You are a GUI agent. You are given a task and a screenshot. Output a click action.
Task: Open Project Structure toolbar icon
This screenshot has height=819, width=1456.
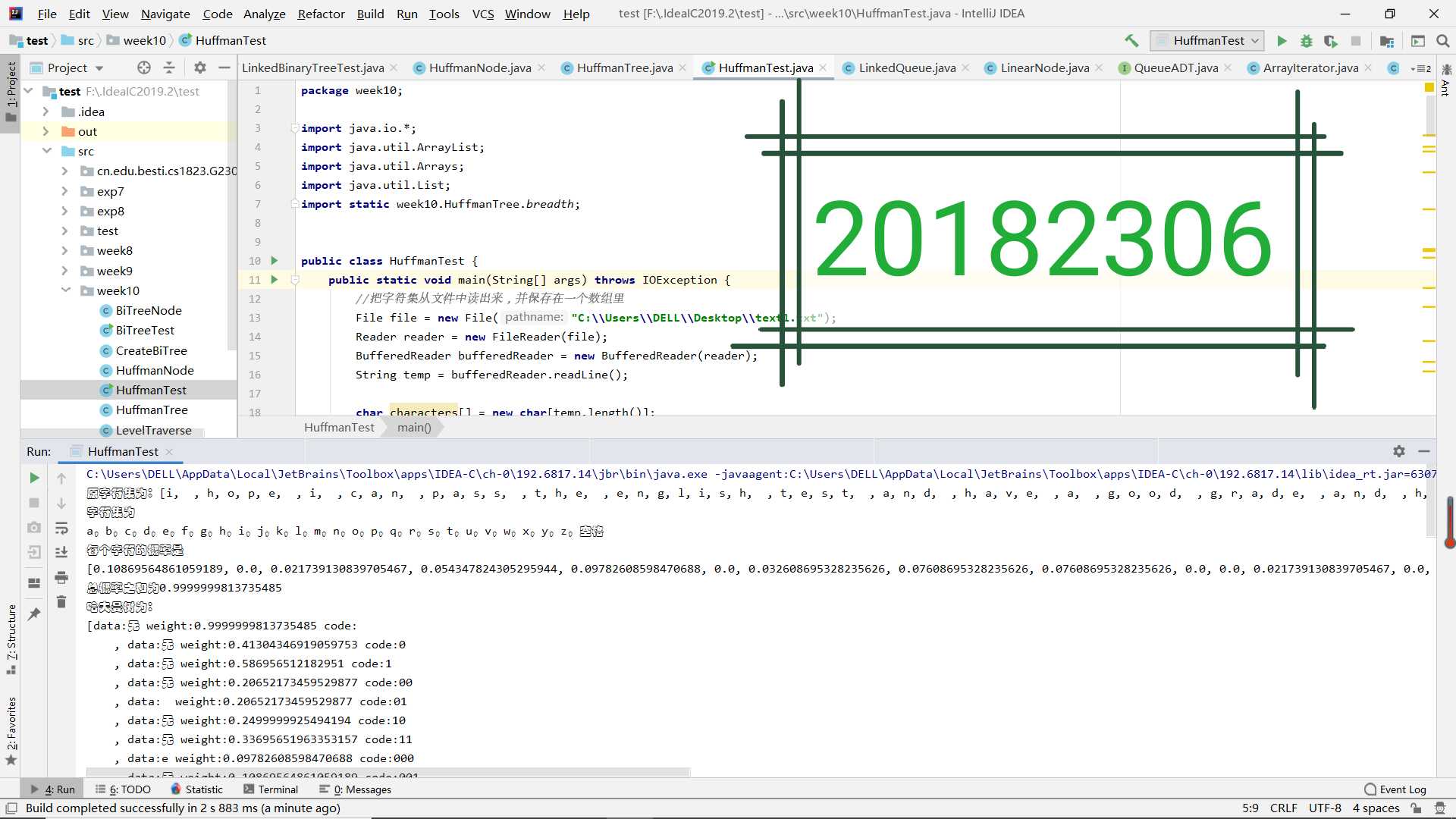[x=1387, y=41]
